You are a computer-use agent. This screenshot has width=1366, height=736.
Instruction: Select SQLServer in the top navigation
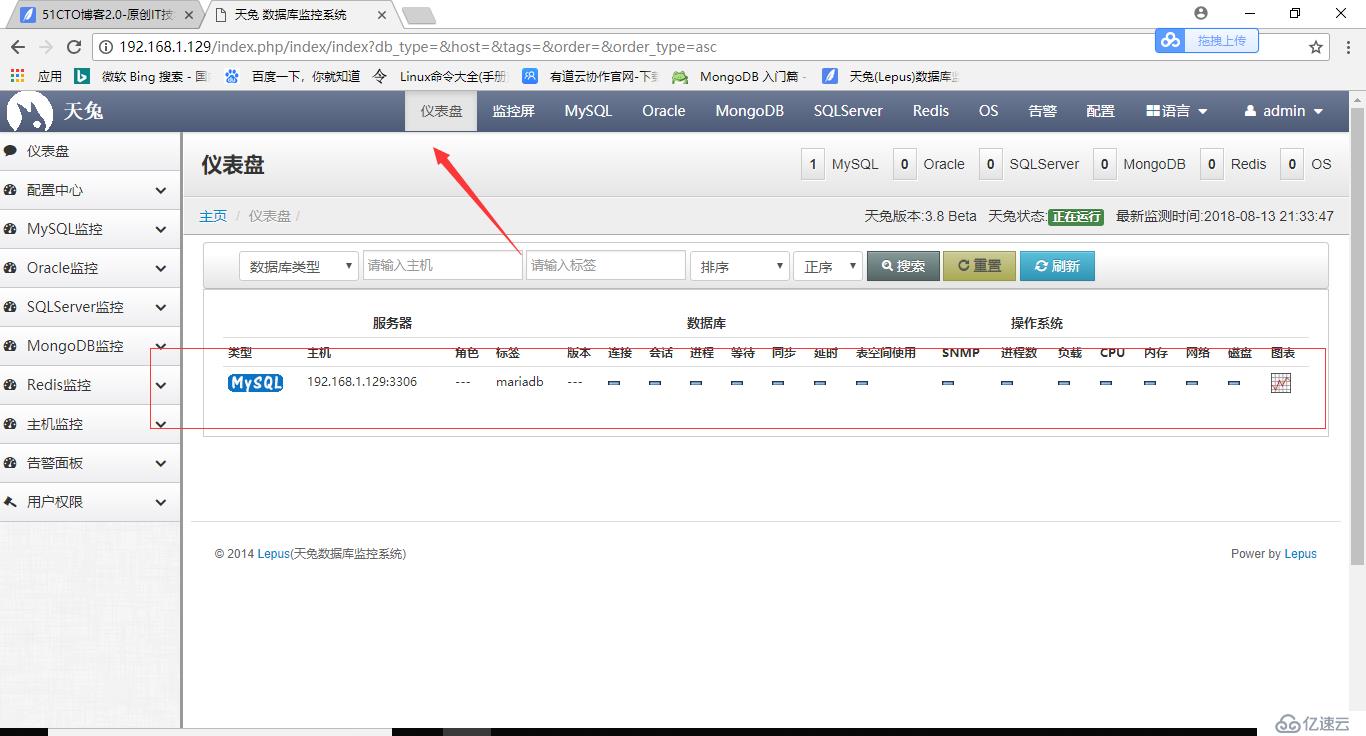coord(848,111)
